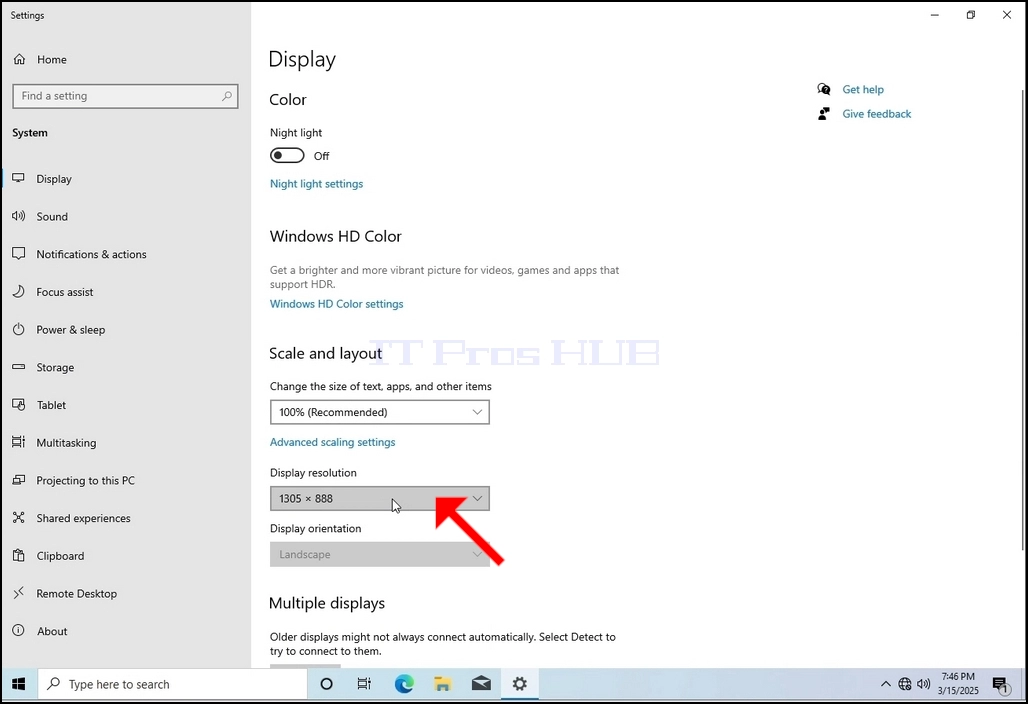Screen dimensions: 1028x704
Task: Click the Display monitor icon in sidebar
Action: click(18, 178)
